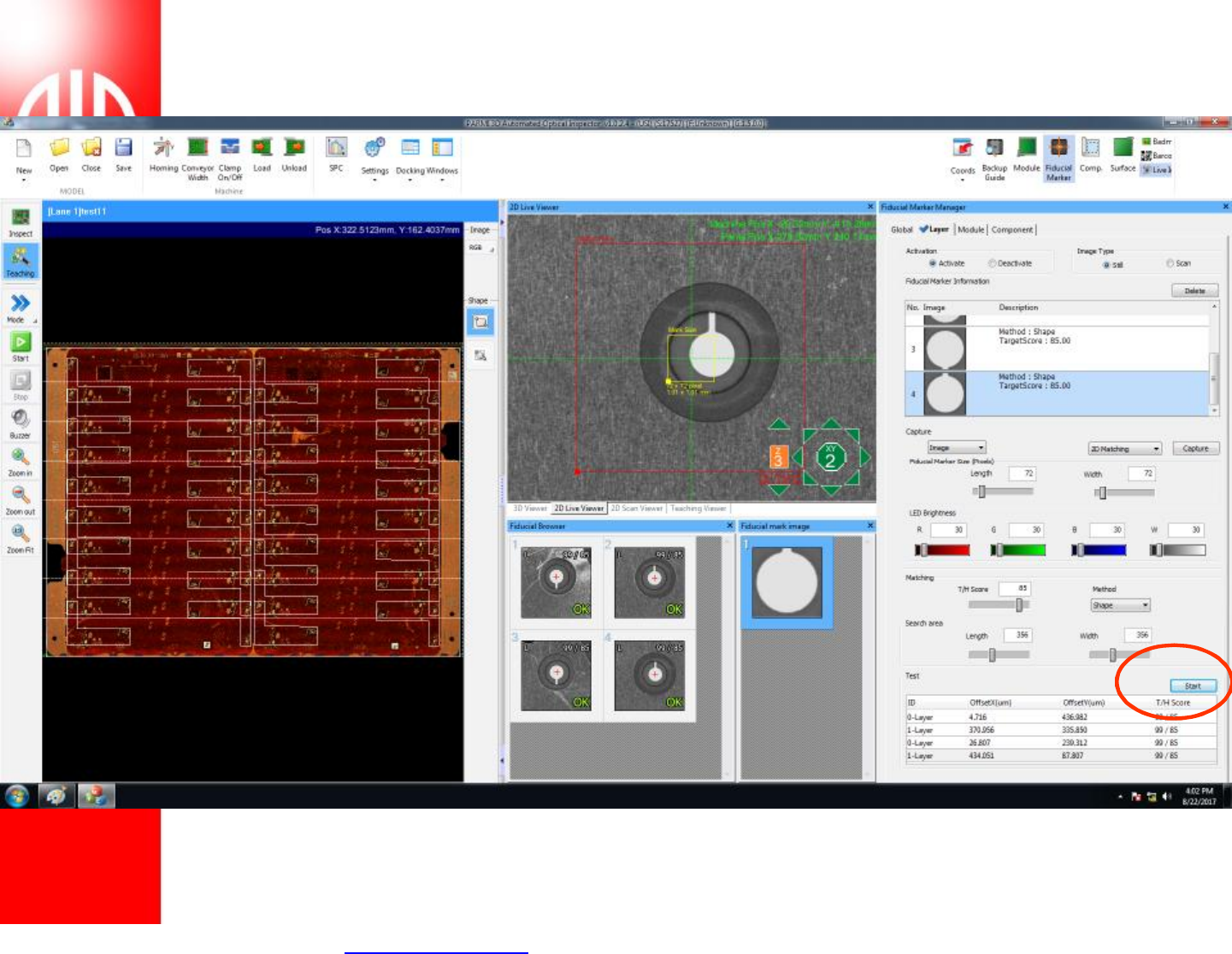Click the Search area Width input field
Screen dimensions: 1232x954
tap(1136, 635)
